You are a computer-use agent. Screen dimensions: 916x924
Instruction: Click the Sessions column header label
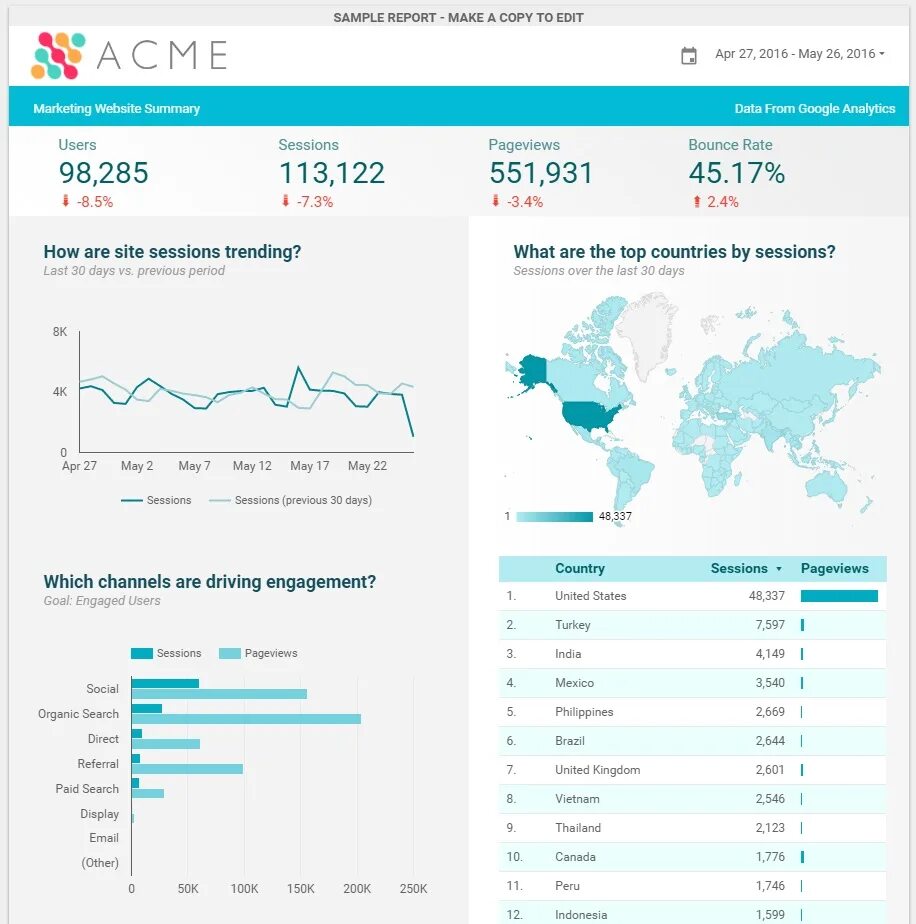click(x=739, y=568)
